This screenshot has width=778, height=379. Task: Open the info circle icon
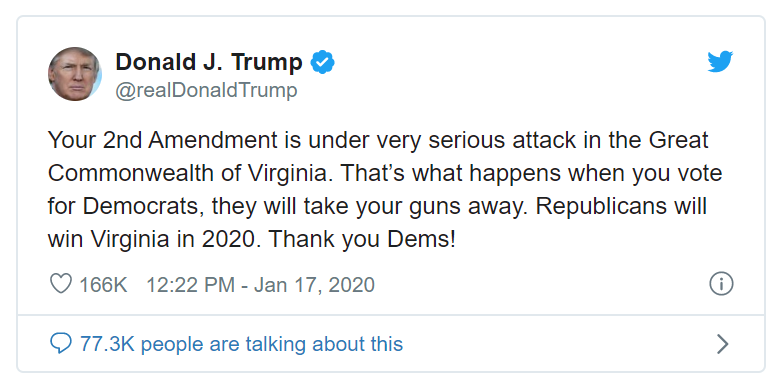[x=721, y=284]
